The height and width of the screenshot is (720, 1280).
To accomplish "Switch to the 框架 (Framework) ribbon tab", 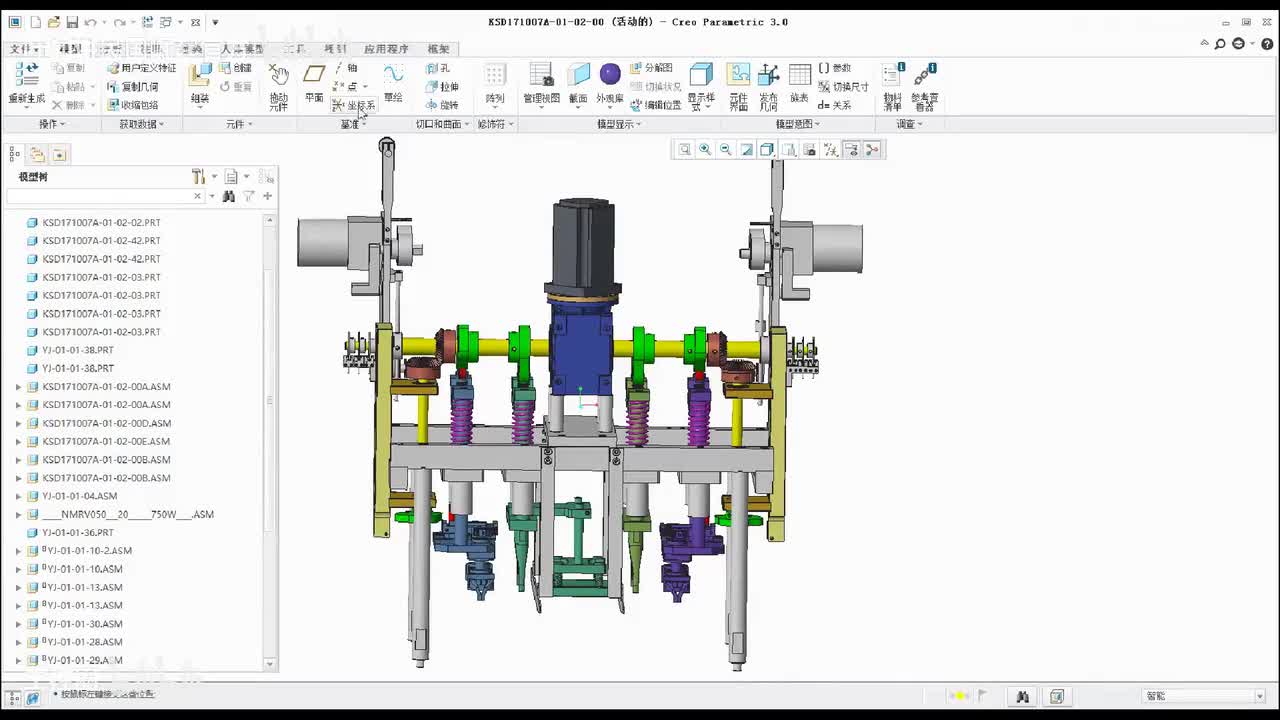I will click(438, 48).
